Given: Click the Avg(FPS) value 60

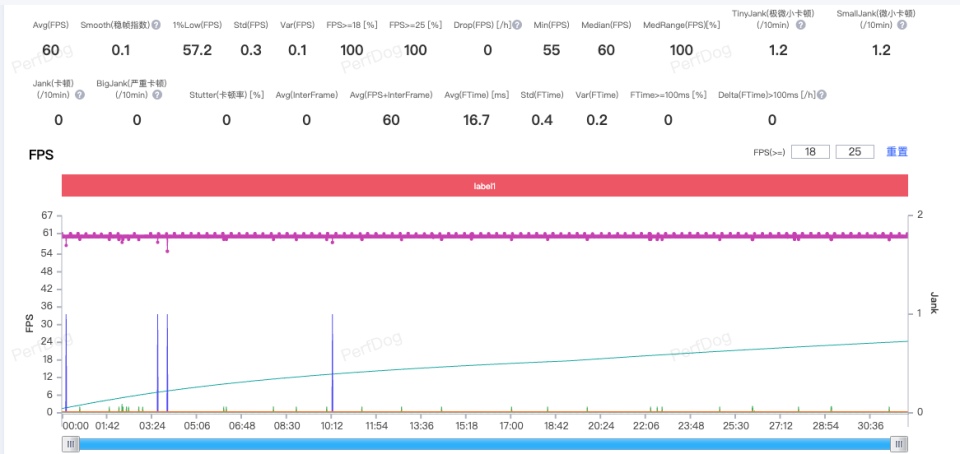Looking at the screenshot, I should point(51,50).
